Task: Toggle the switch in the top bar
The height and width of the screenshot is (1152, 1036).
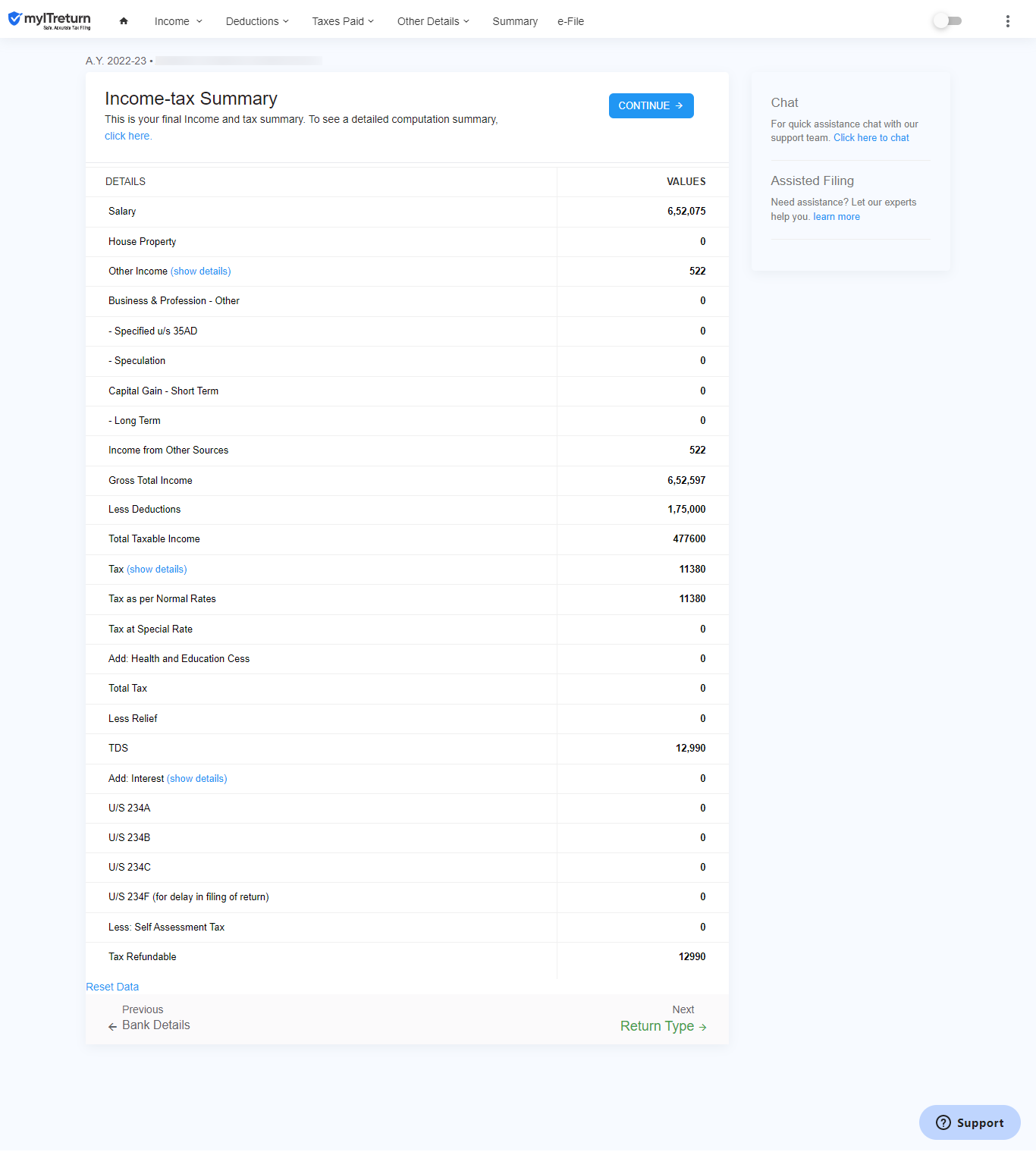Action: click(x=947, y=21)
